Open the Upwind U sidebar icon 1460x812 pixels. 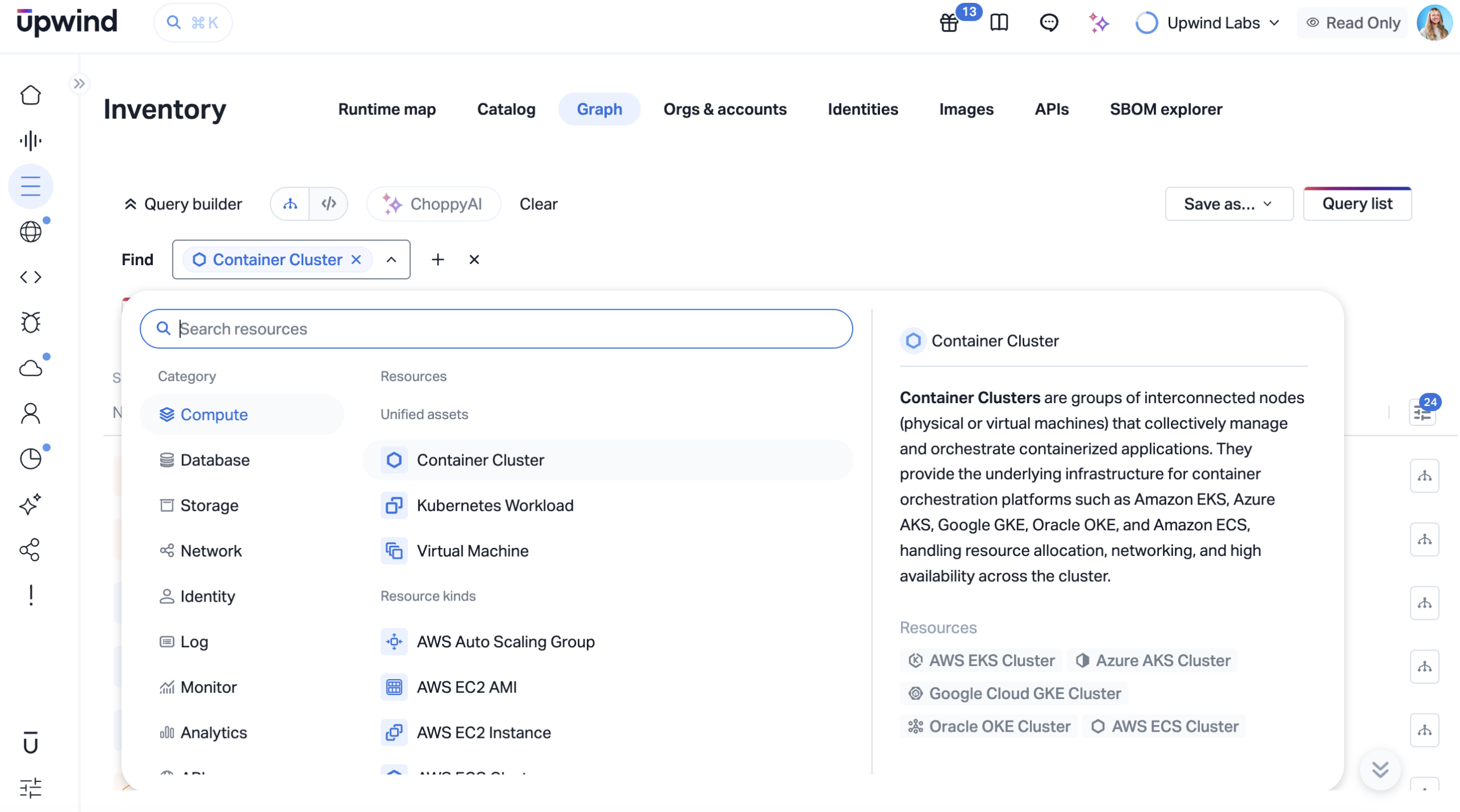click(x=31, y=743)
